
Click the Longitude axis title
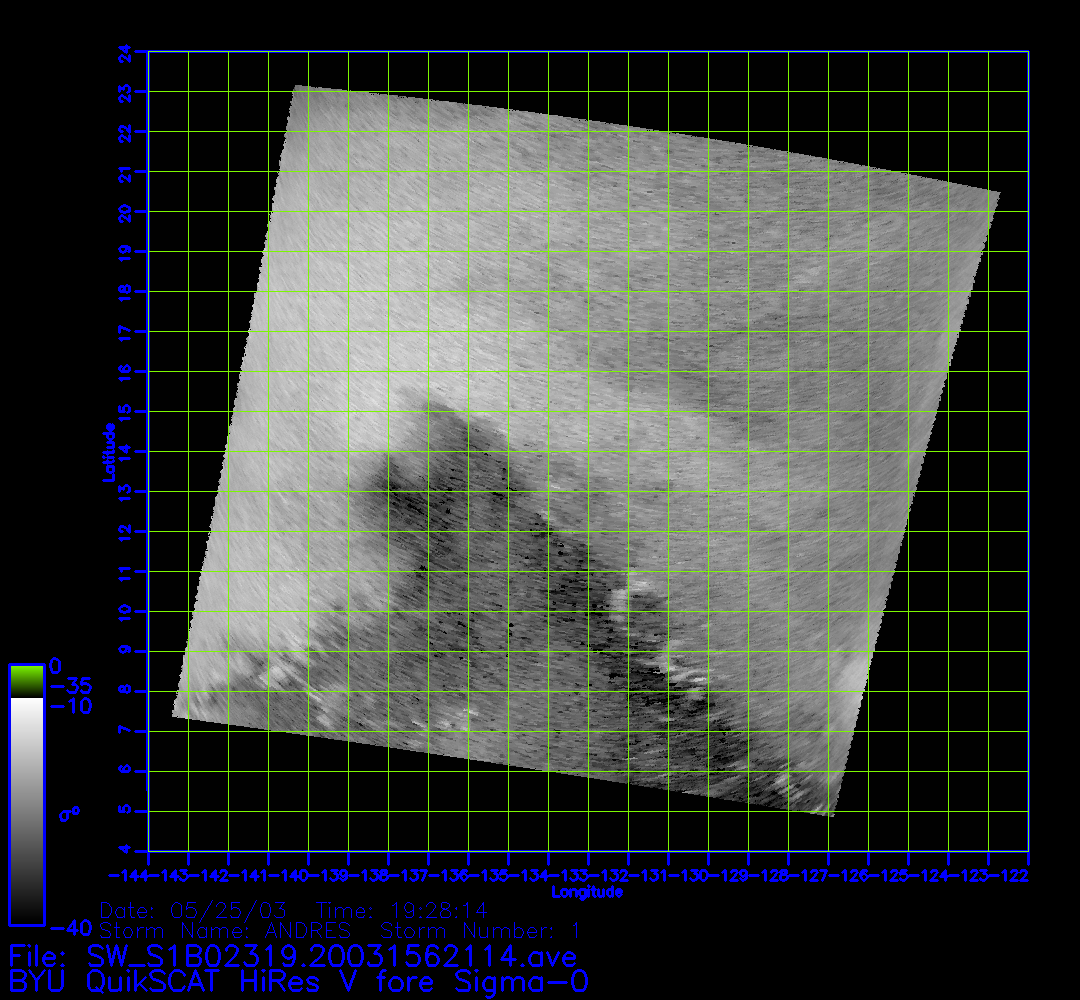pos(587,892)
